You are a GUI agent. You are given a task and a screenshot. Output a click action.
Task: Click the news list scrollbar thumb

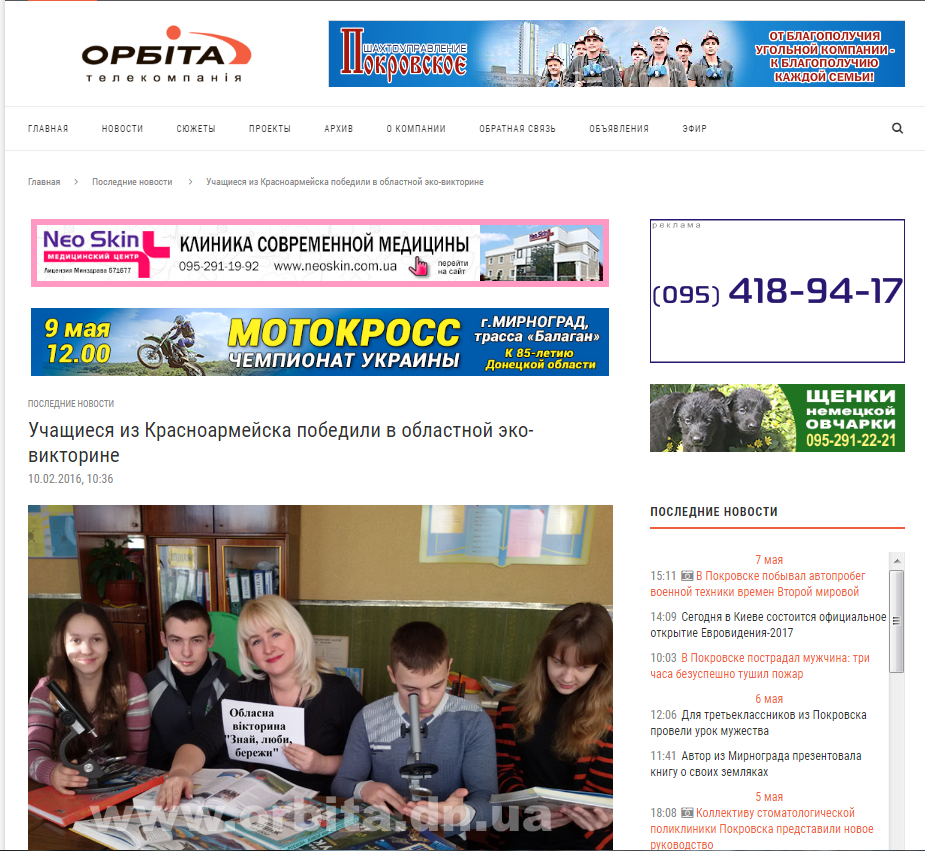pyautogui.click(x=896, y=620)
